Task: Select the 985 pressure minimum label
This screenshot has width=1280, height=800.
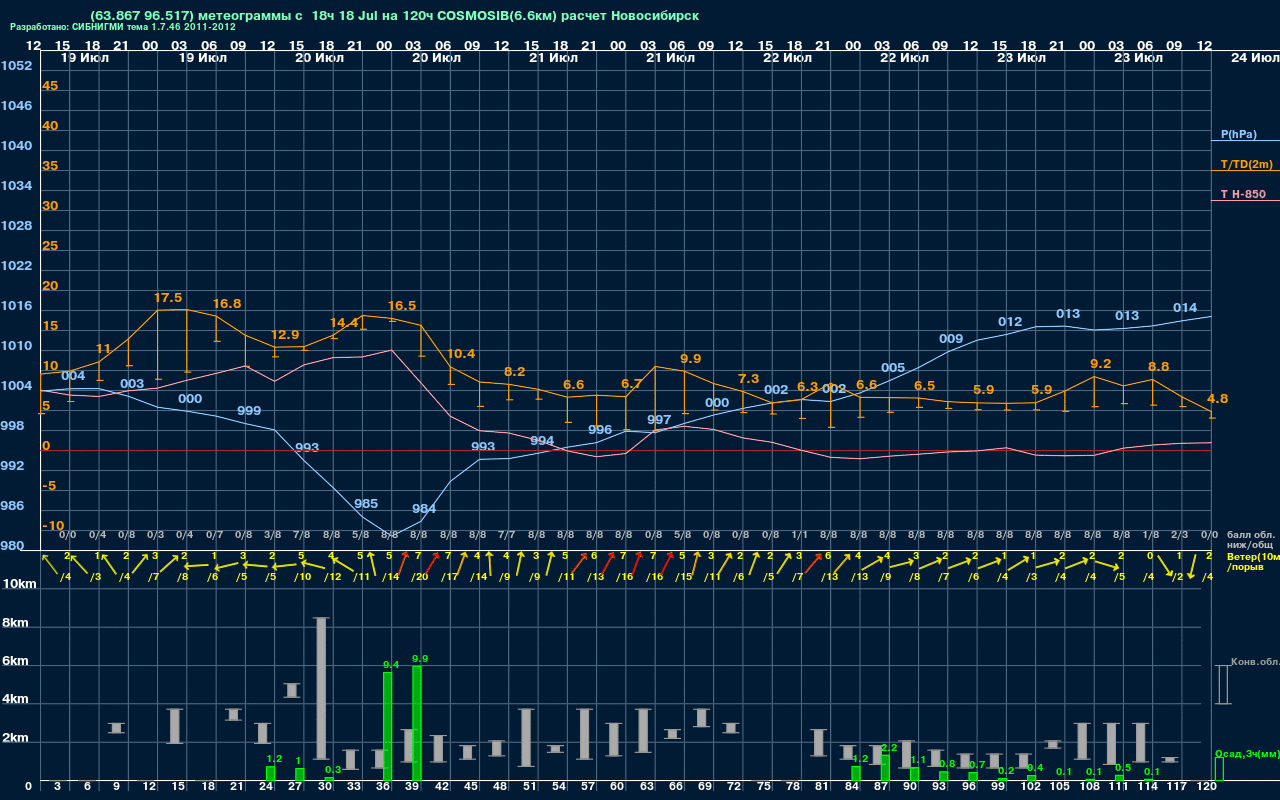Action: pyautogui.click(x=366, y=504)
